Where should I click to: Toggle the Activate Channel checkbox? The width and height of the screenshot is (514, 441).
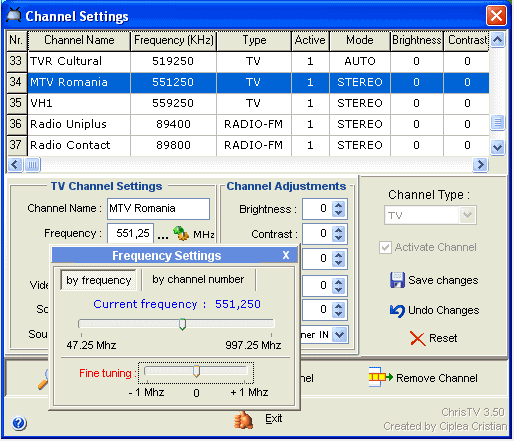(385, 247)
